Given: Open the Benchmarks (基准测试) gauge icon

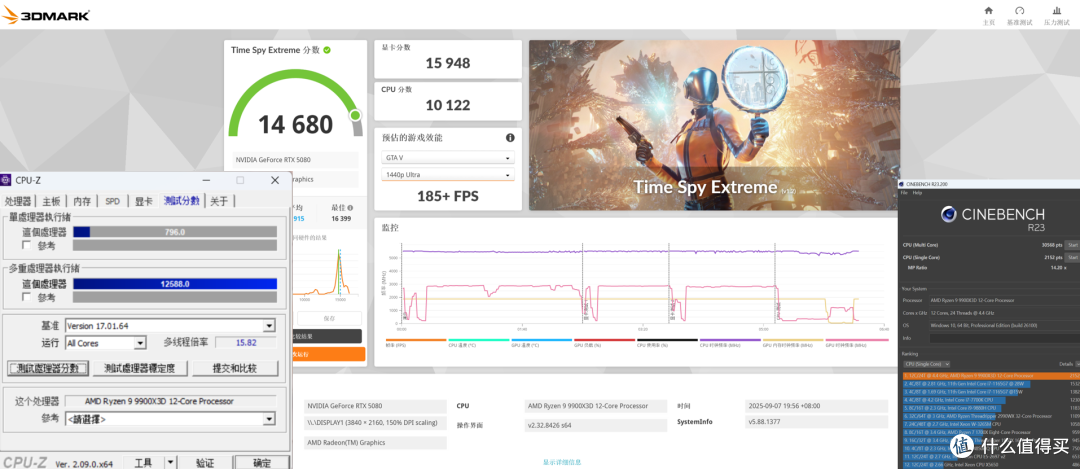Looking at the screenshot, I should 1020,10.
